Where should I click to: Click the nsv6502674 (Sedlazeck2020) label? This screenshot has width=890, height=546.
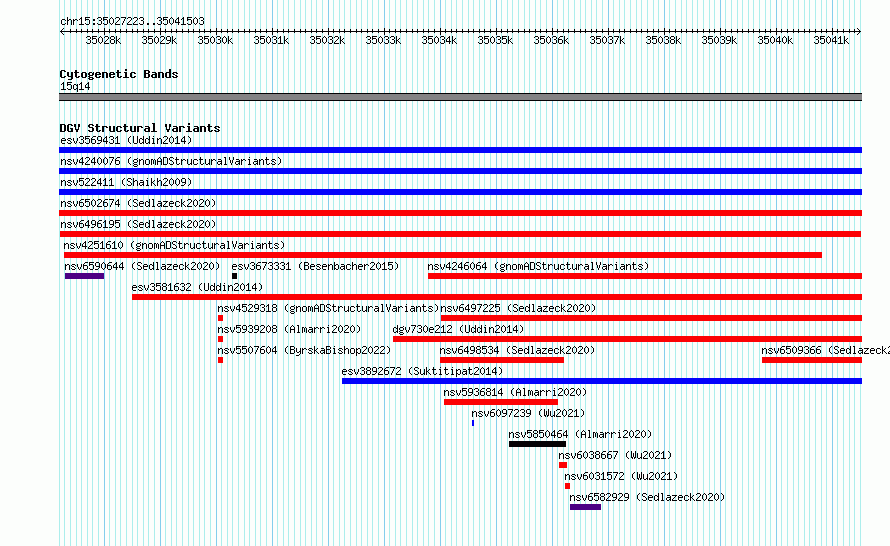(138, 203)
